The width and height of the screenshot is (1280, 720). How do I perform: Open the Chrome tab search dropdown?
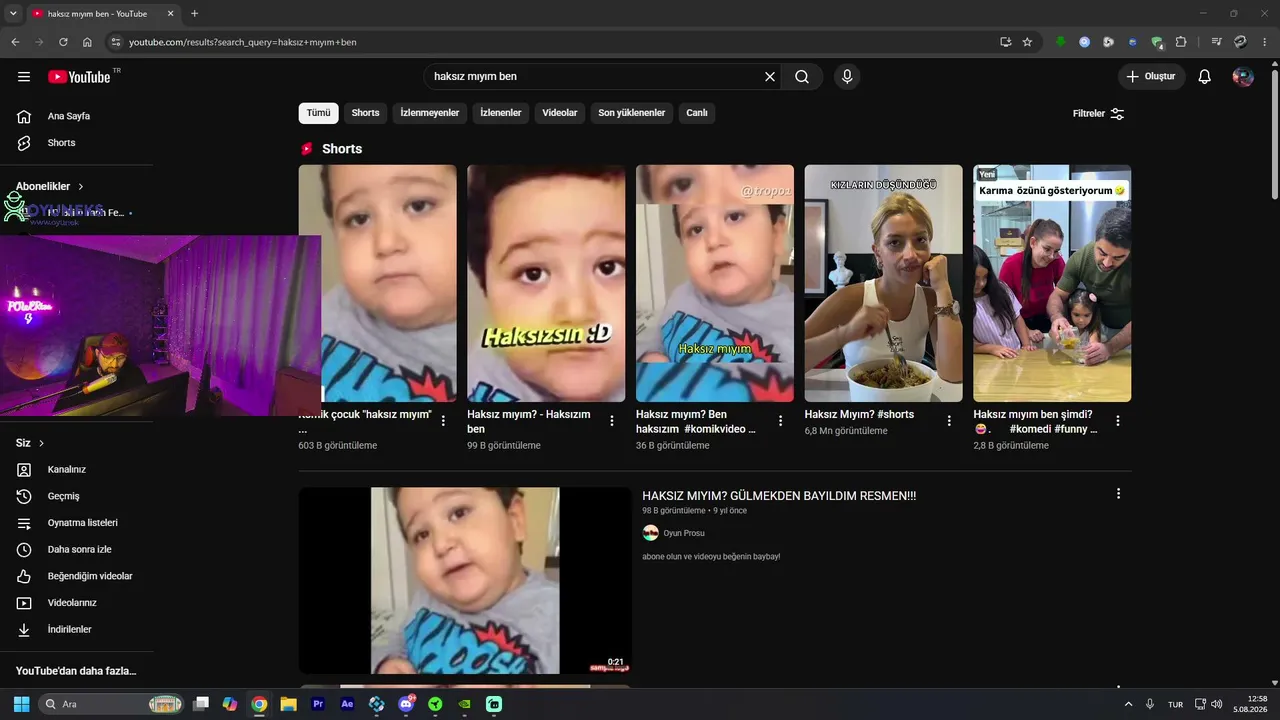13,14
